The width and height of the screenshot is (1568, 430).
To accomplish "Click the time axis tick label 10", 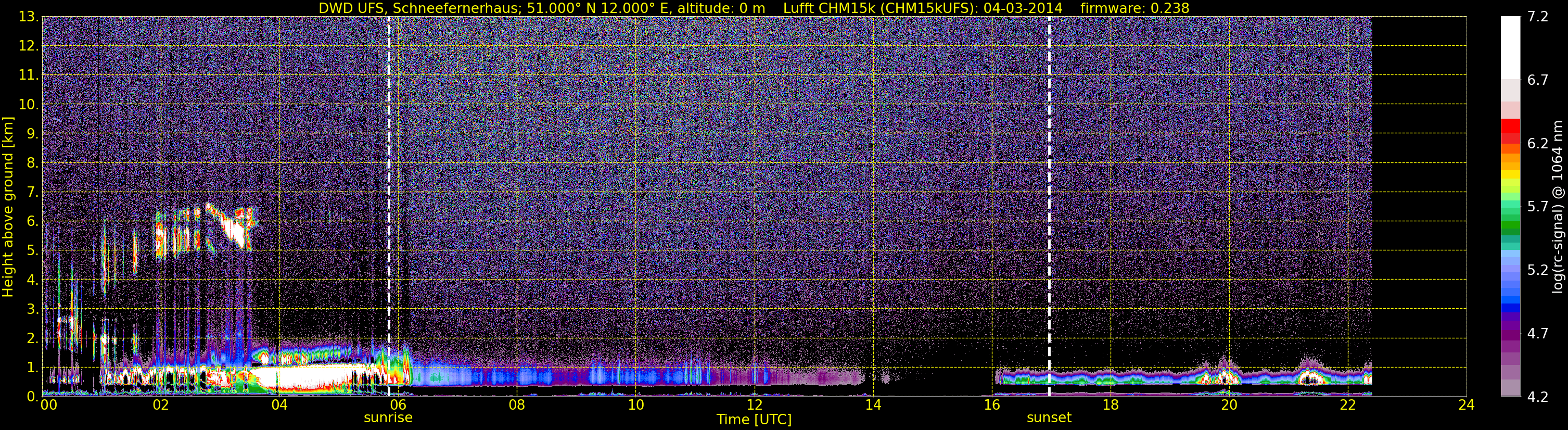I will [635, 406].
